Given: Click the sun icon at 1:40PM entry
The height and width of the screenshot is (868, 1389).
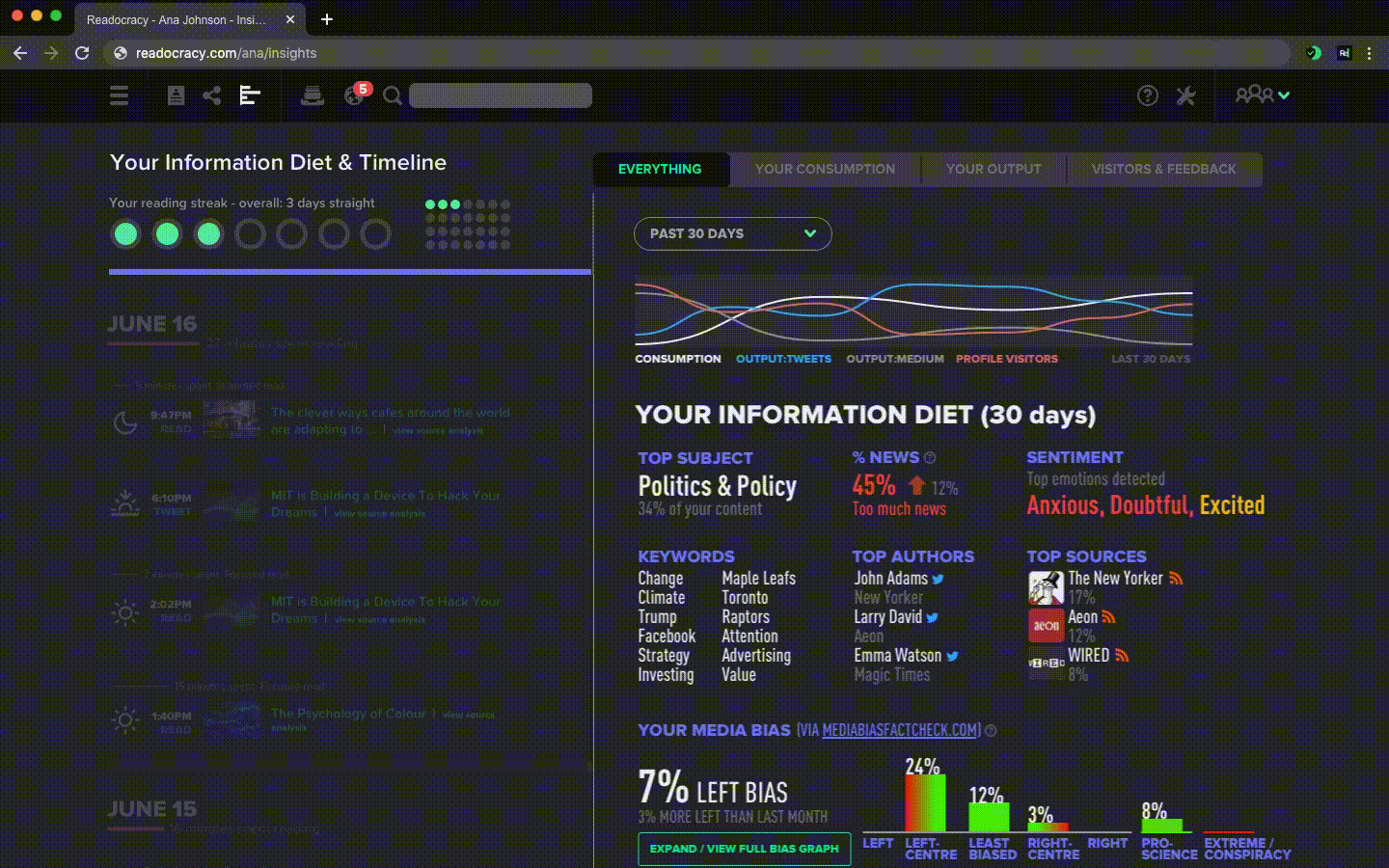Looking at the screenshot, I should (x=125, y=720).
